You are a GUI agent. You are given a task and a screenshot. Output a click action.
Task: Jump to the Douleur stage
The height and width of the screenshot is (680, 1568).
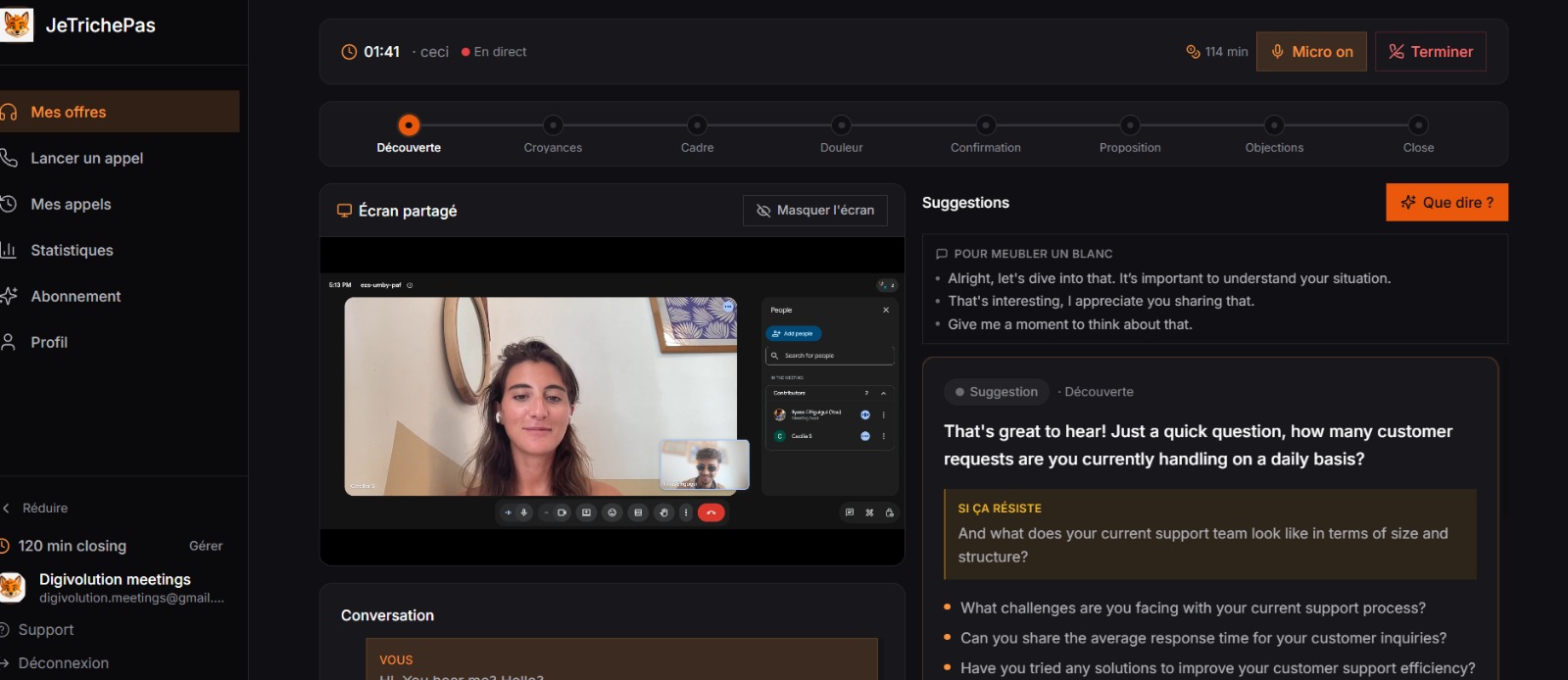pyautogui.click(x=841, y=125)
